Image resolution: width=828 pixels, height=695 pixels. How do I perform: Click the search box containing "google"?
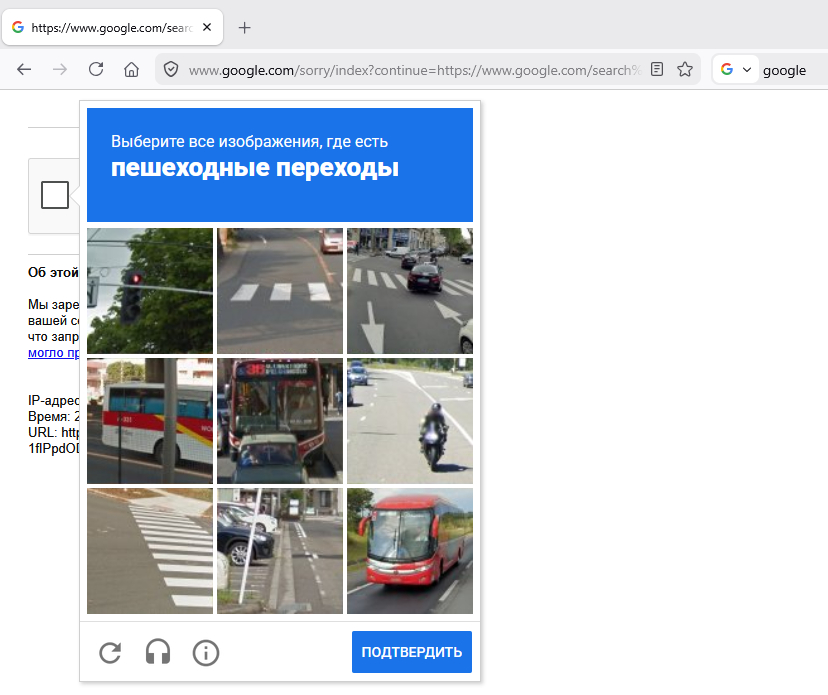[x=790, y=70]
